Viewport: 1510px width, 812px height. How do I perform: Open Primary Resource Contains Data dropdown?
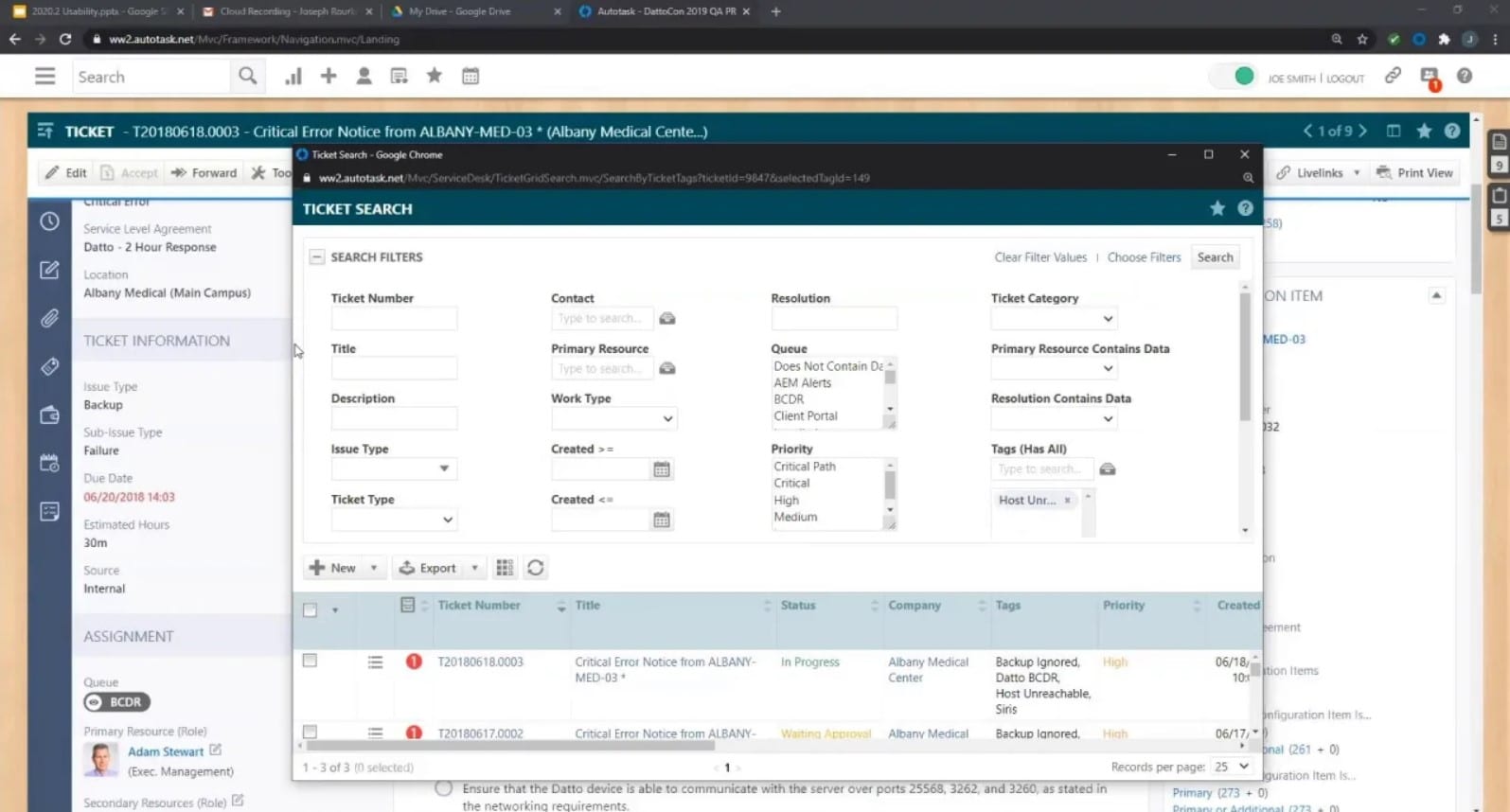1054,369
